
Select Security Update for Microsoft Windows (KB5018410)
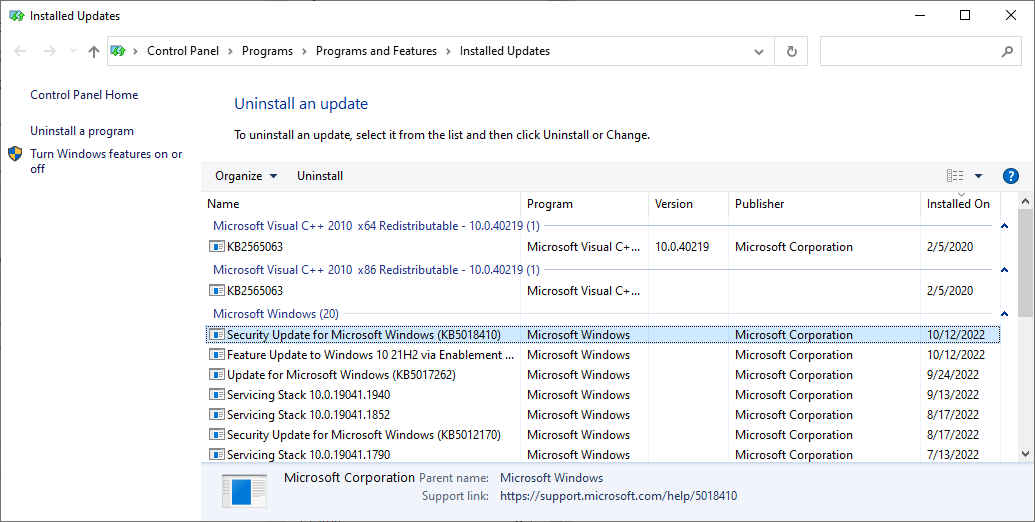603,335
